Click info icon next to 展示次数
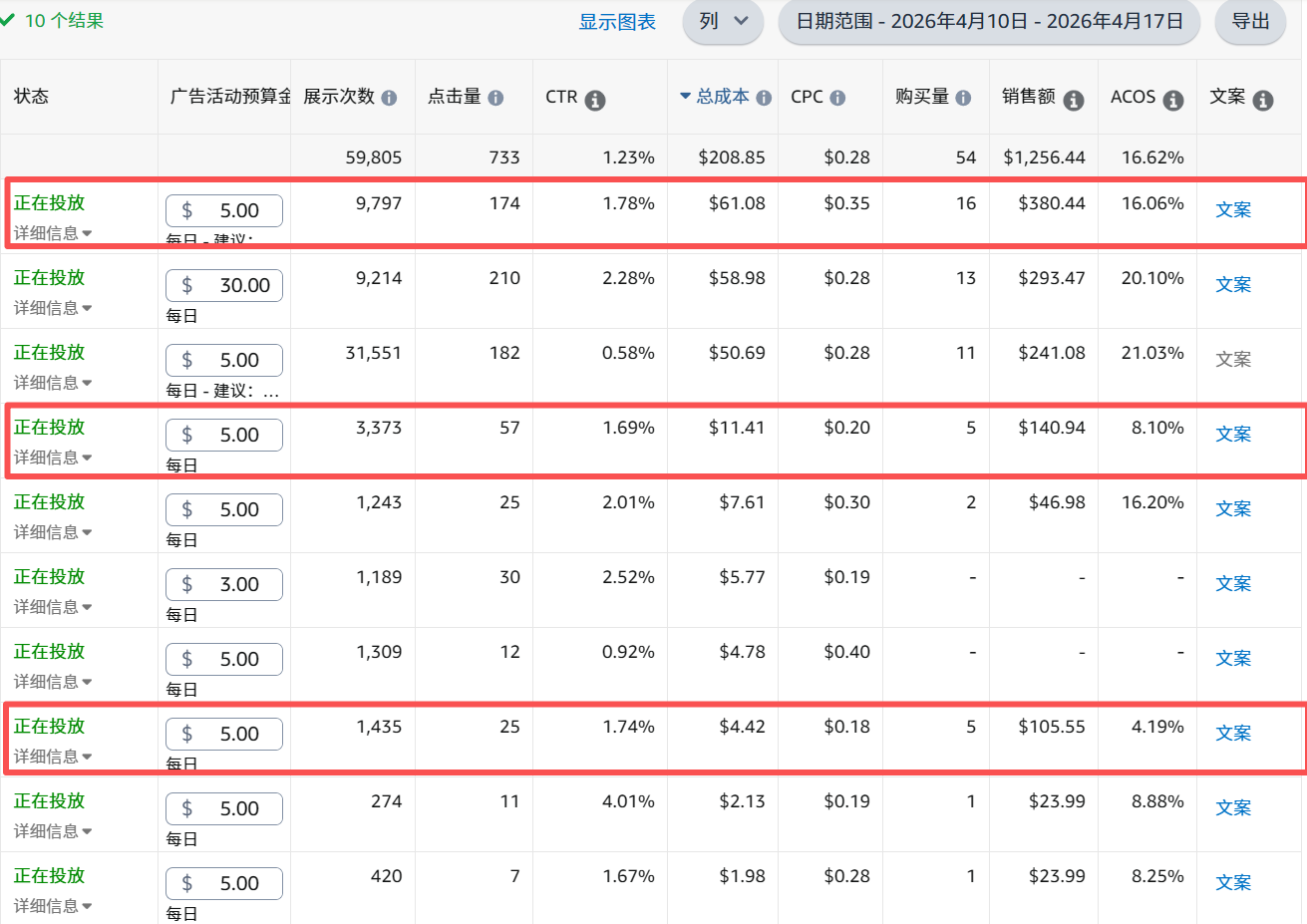Image resolution: width=1307 pixels, height=924 pixels. click(x=389, y=98)
